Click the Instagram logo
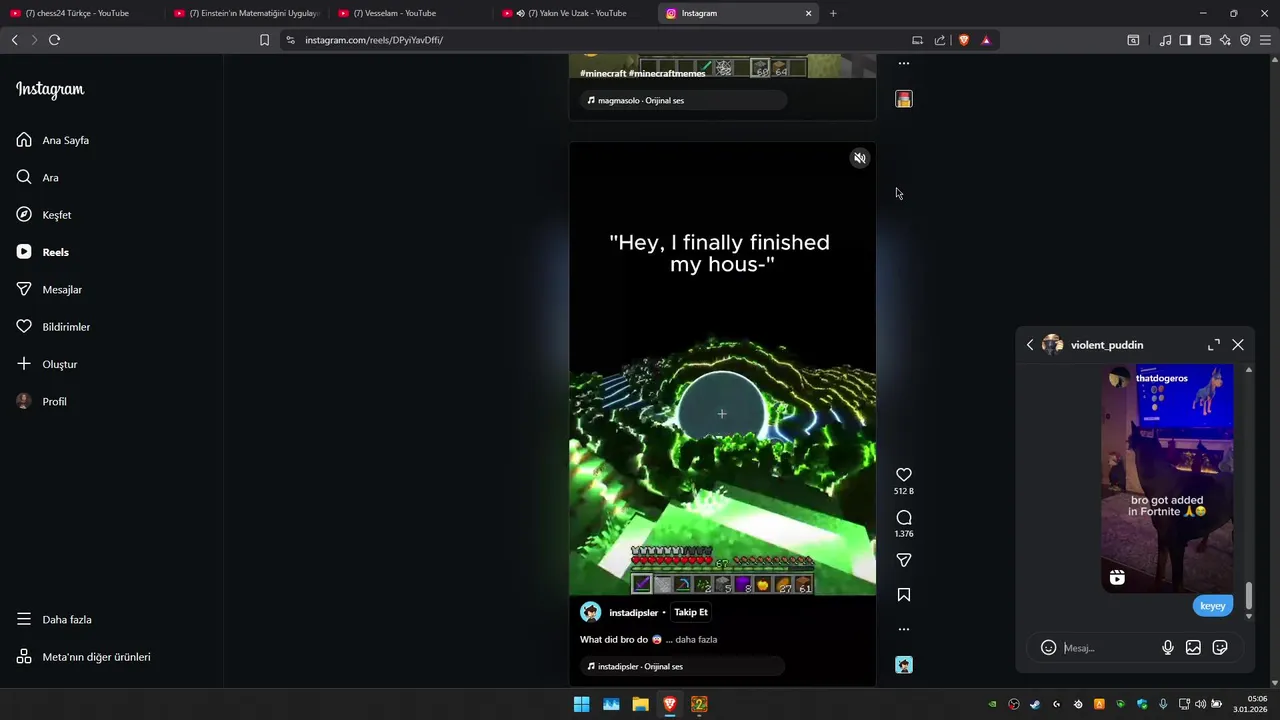1280x720 pixels. pyautogui.click(x=50, y=89)
